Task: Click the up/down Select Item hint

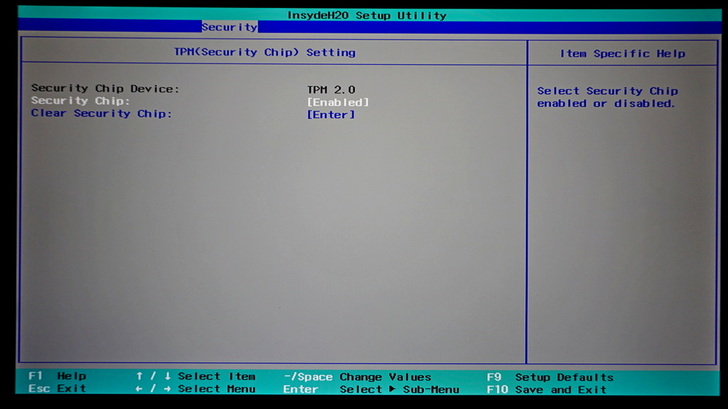Action: (x=195, y=376)
